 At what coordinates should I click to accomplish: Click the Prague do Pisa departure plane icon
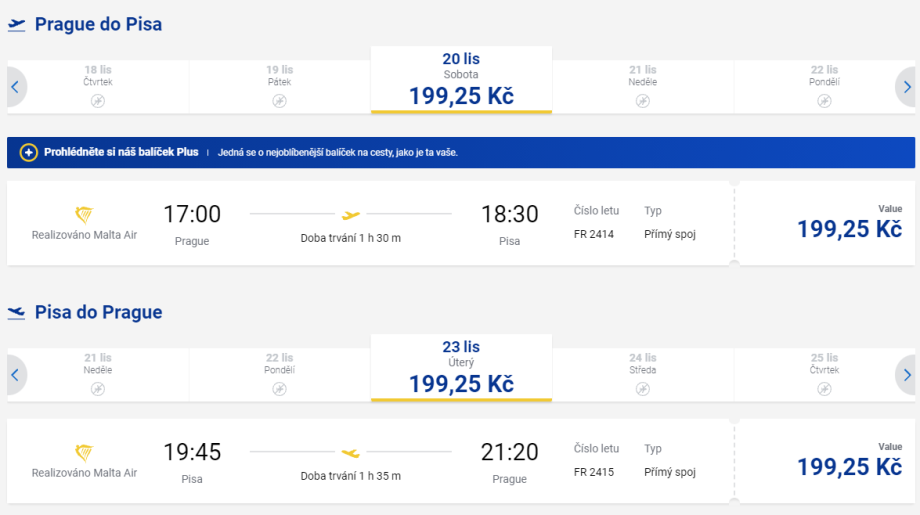click(16, 25)
